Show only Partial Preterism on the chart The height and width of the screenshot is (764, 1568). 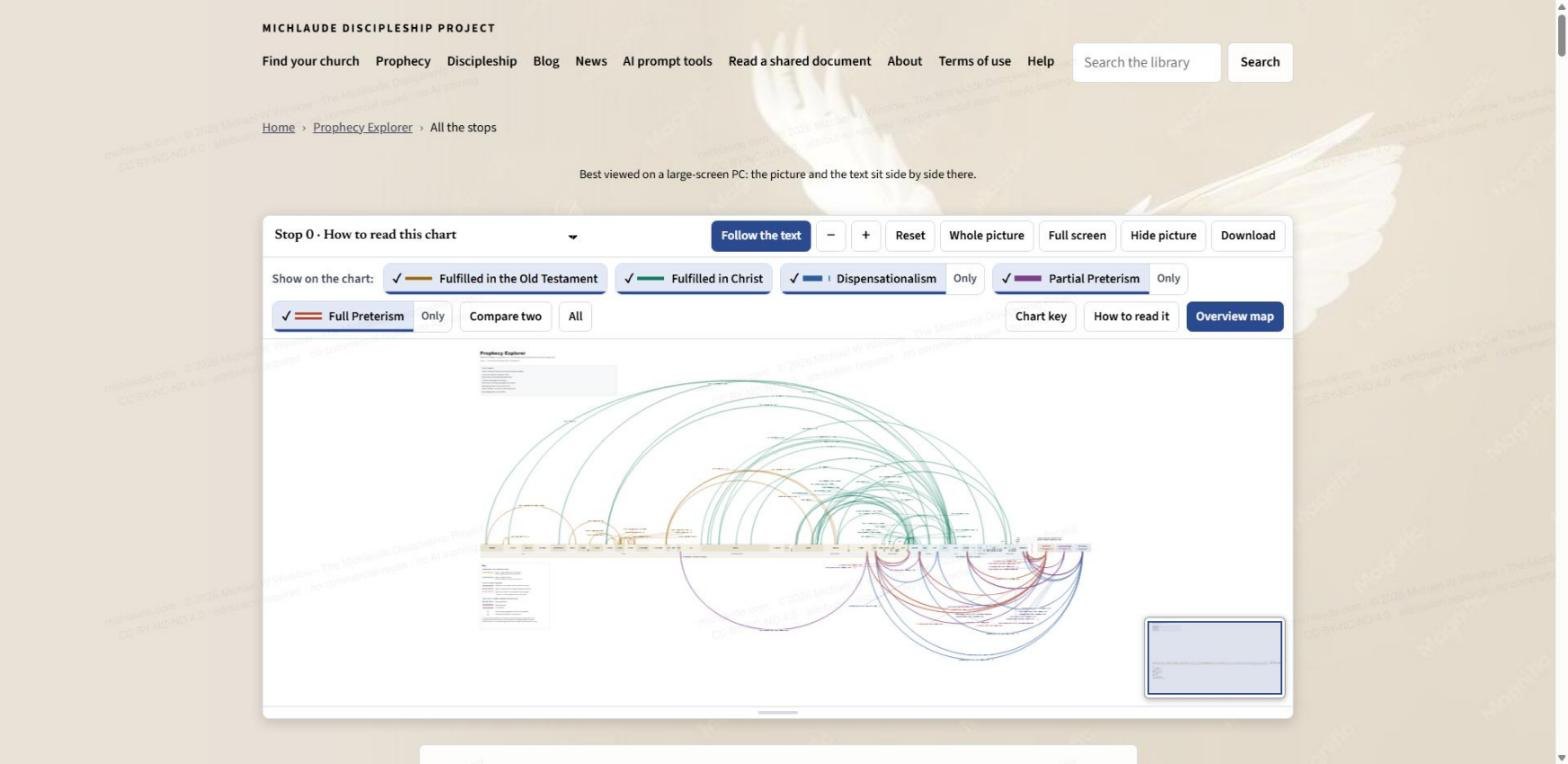[1168, 279]
